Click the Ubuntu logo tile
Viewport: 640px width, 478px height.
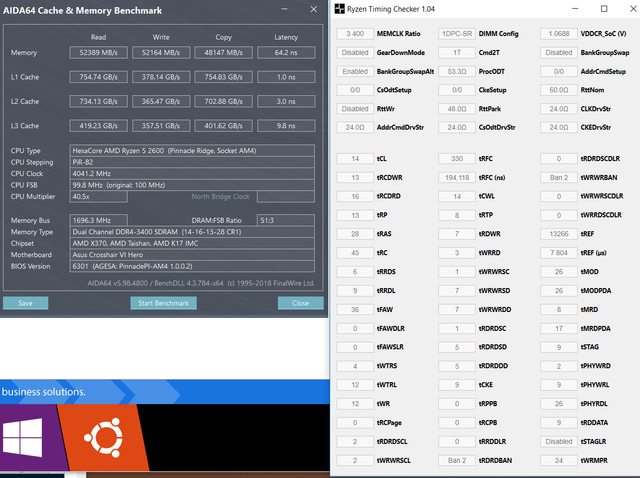103,438
